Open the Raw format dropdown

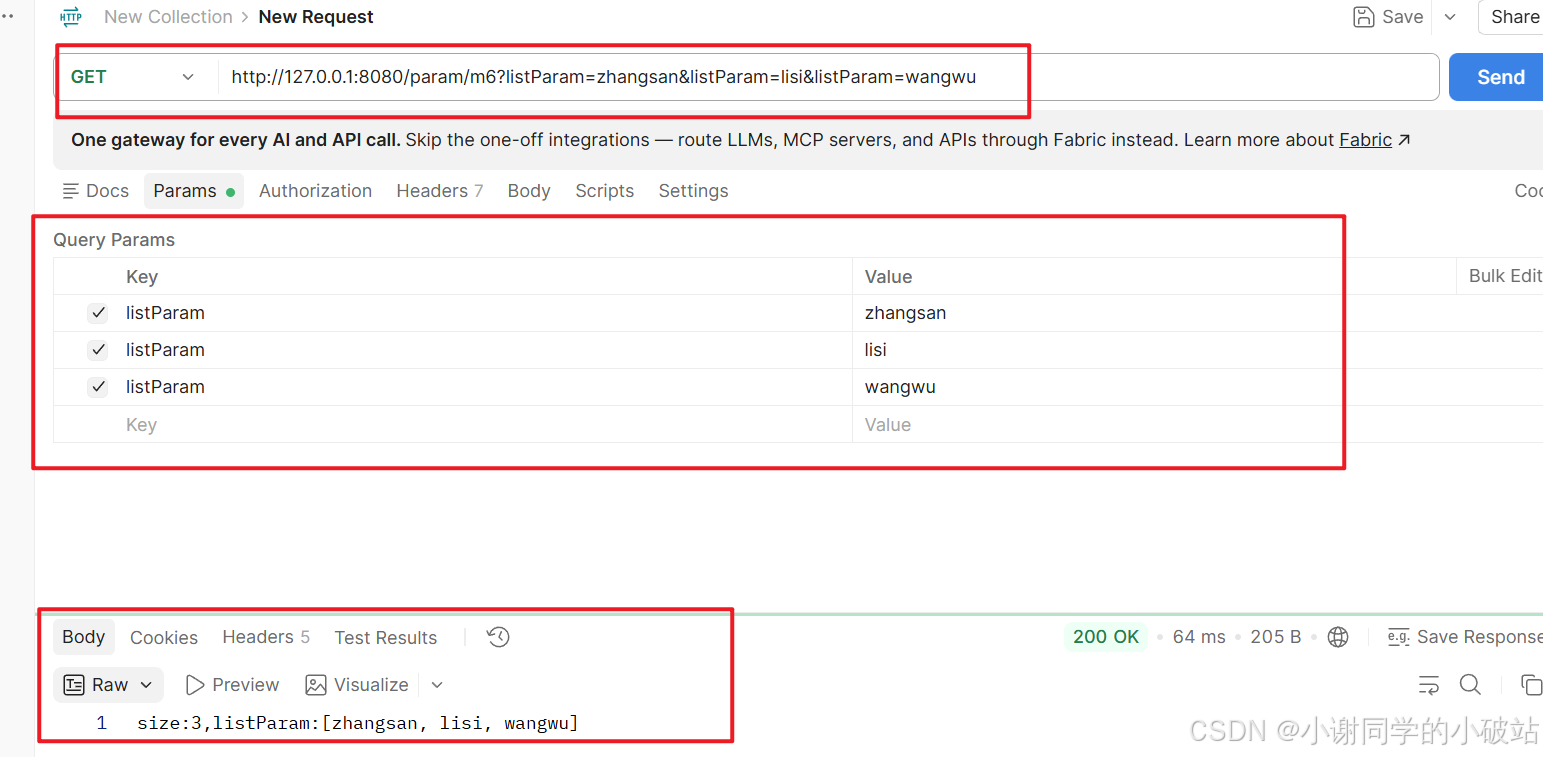[x=108, y=685]
